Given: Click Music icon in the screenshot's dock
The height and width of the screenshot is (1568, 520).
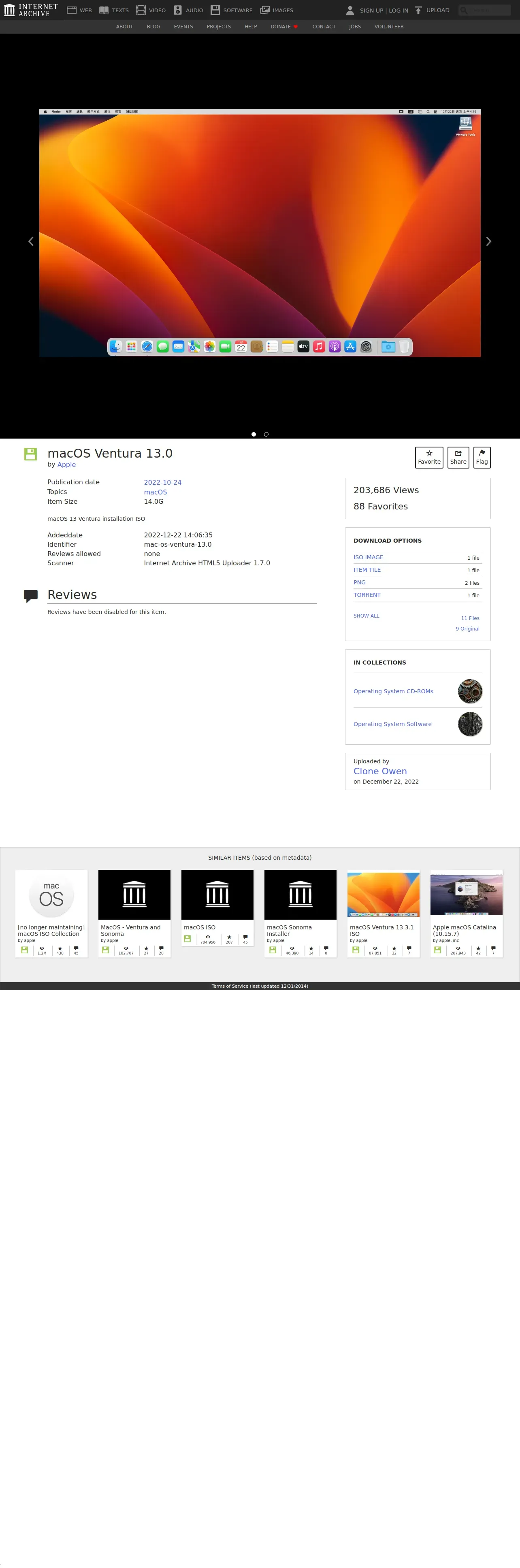Looking at the screenshot, I should [319, 346].
